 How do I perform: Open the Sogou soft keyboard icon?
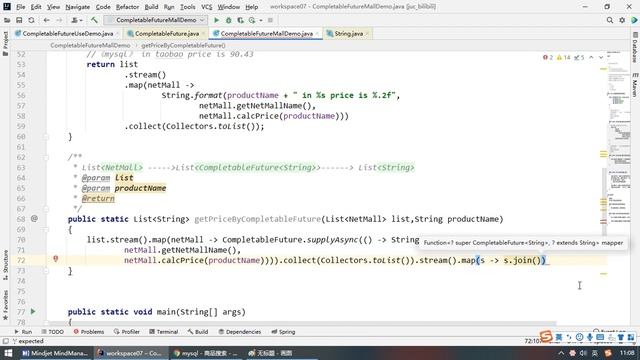600,337
